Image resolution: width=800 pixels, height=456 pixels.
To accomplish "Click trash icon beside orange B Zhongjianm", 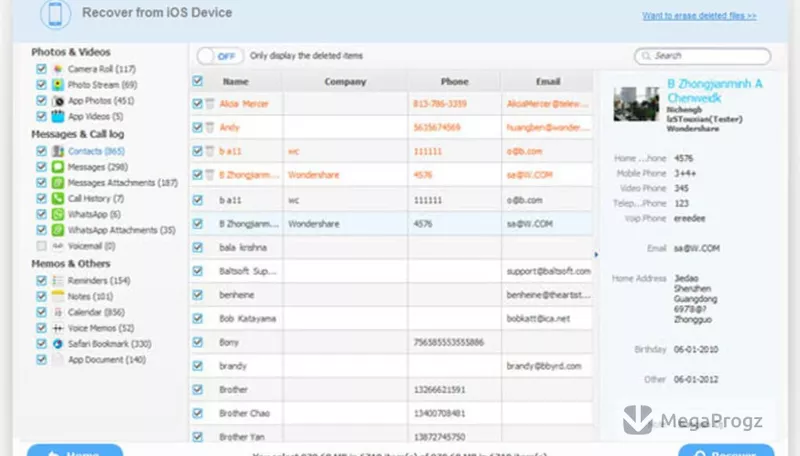I will coord(210,175).
